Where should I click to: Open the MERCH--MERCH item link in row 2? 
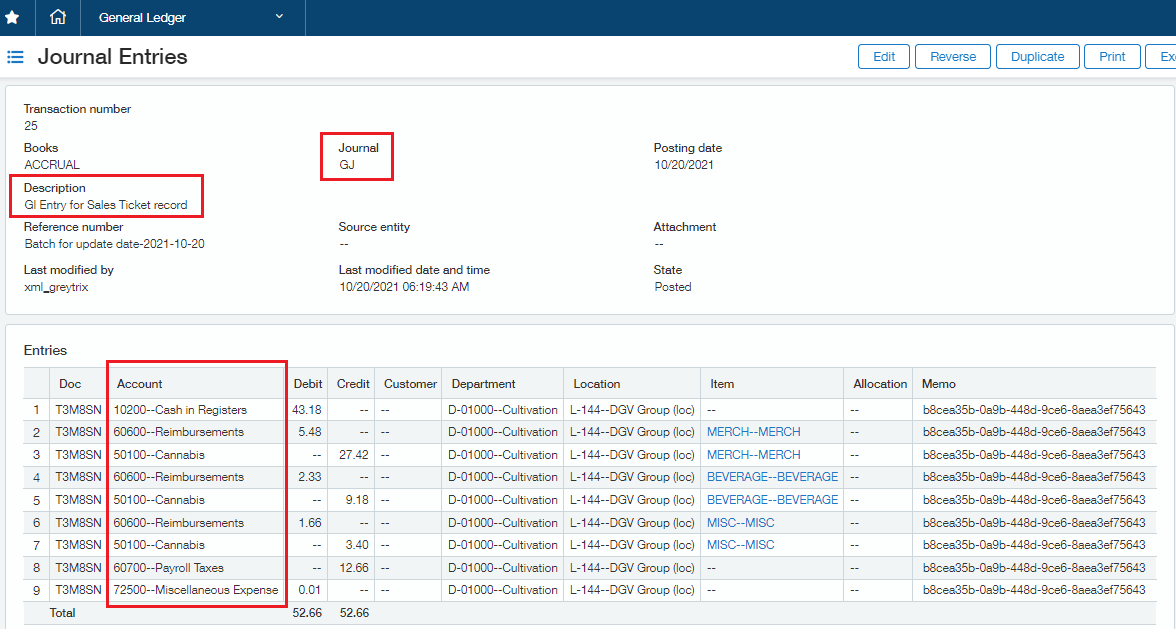tap(753, 432)
